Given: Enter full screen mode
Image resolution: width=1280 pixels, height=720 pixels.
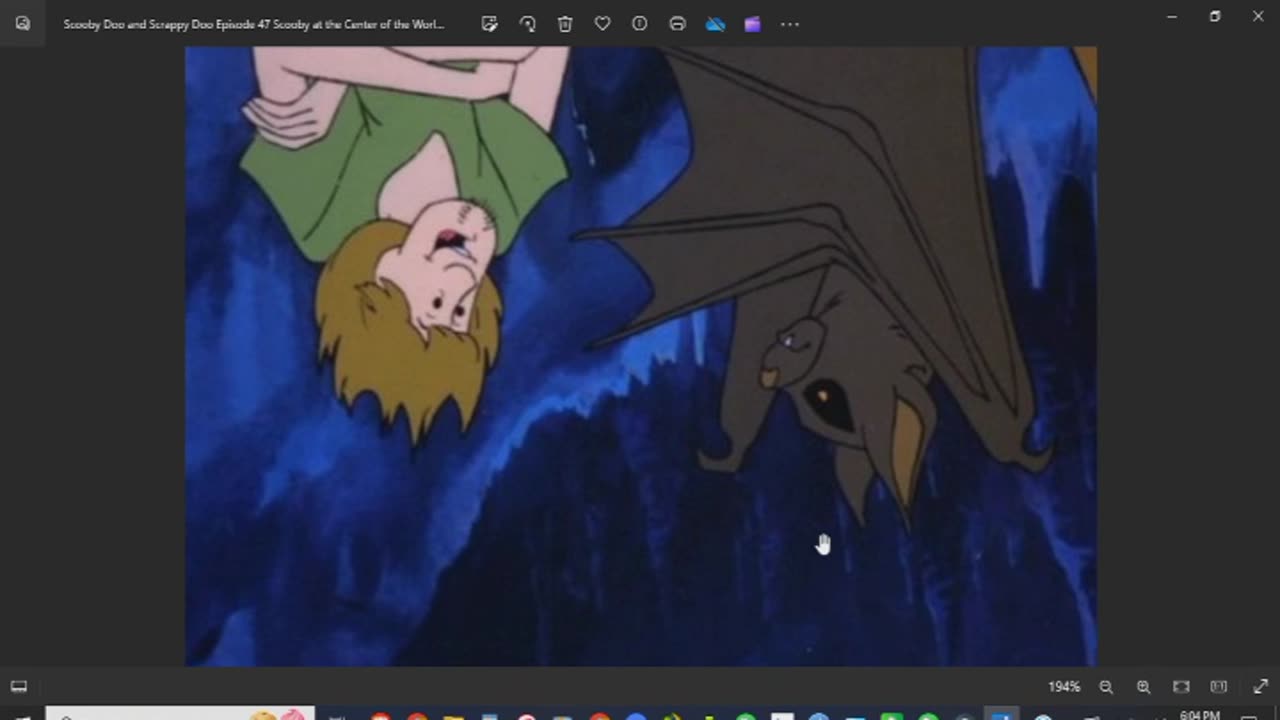Looking at the screenshot, I should coord(1260,687).
